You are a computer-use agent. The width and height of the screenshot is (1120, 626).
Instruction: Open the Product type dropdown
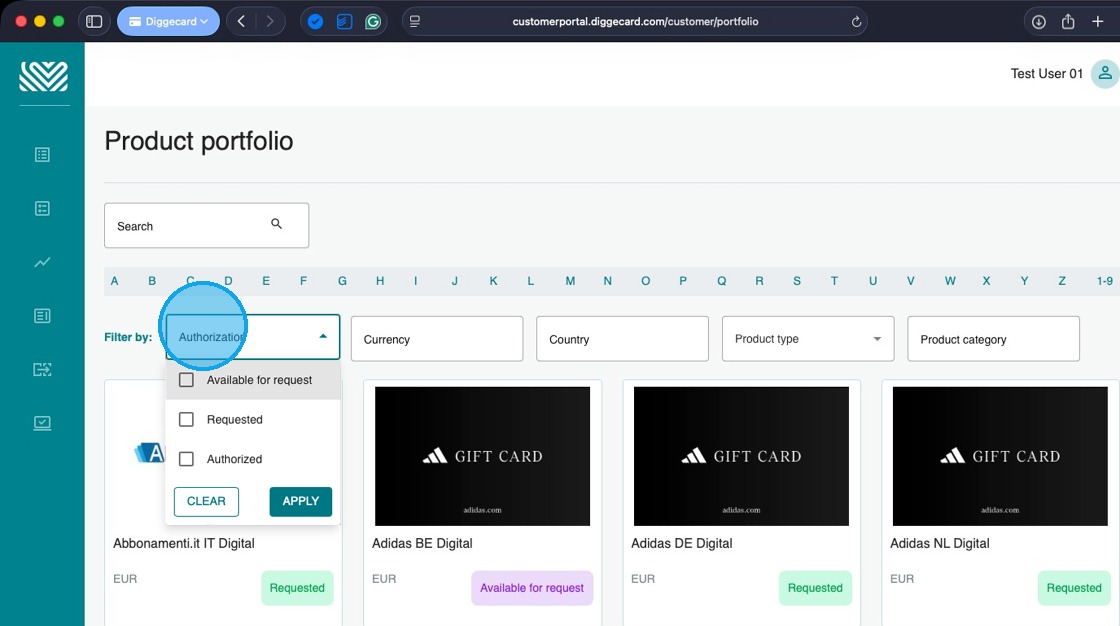point(808,339)
